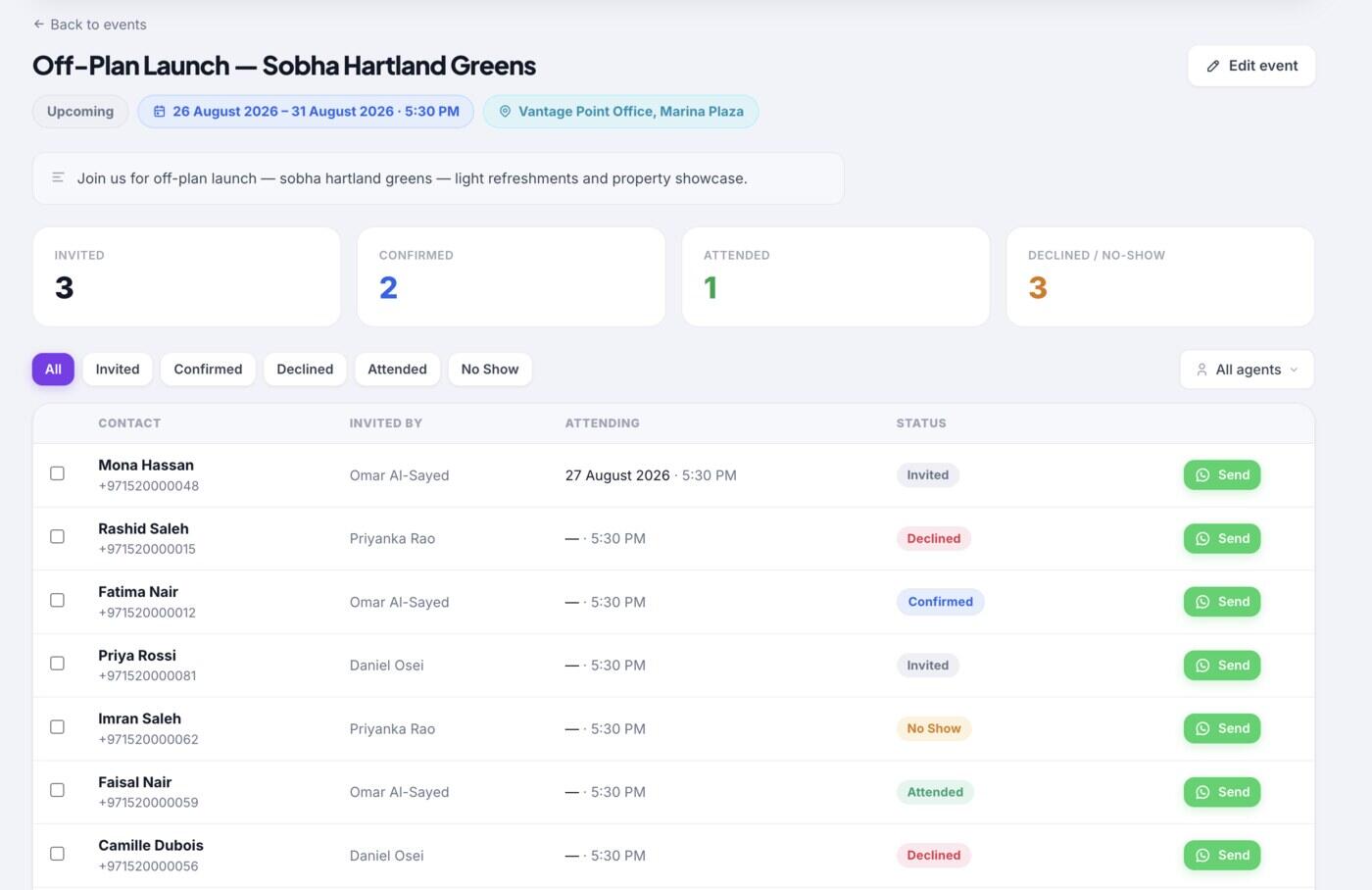Switch to the Confirmed filter tab
The image size is (1372, 890).
[x=208, y=370]
